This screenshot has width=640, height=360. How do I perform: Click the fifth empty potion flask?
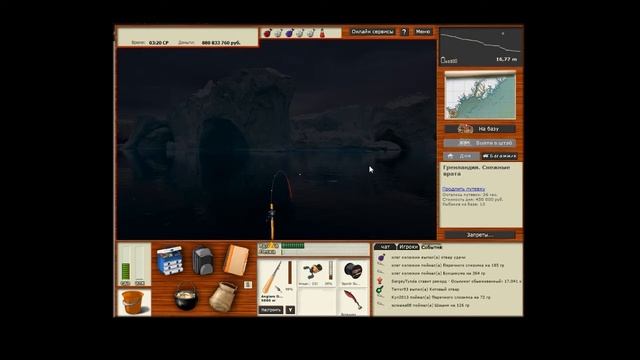(x=311, y=33)
